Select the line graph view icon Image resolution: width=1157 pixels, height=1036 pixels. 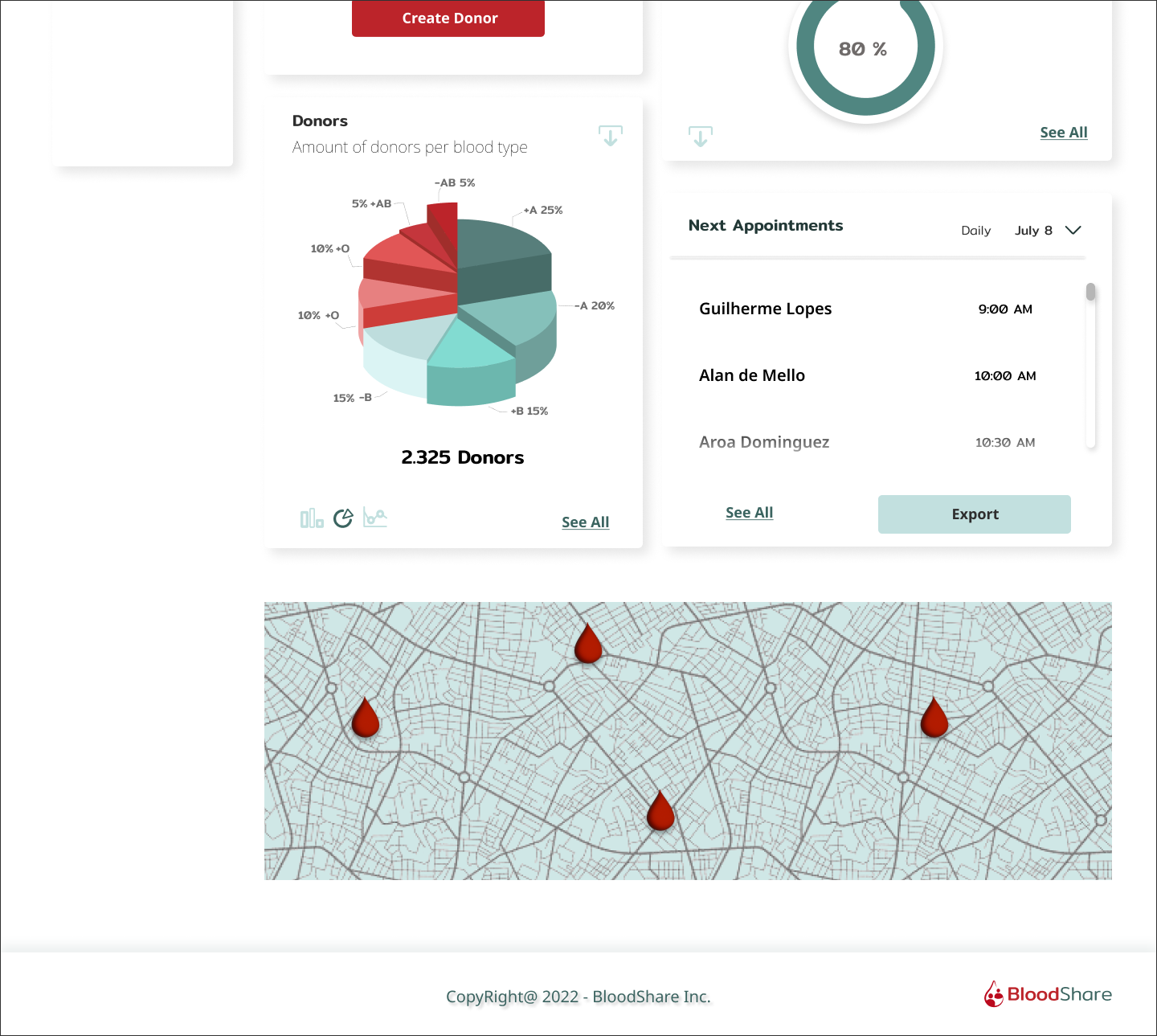375,517
